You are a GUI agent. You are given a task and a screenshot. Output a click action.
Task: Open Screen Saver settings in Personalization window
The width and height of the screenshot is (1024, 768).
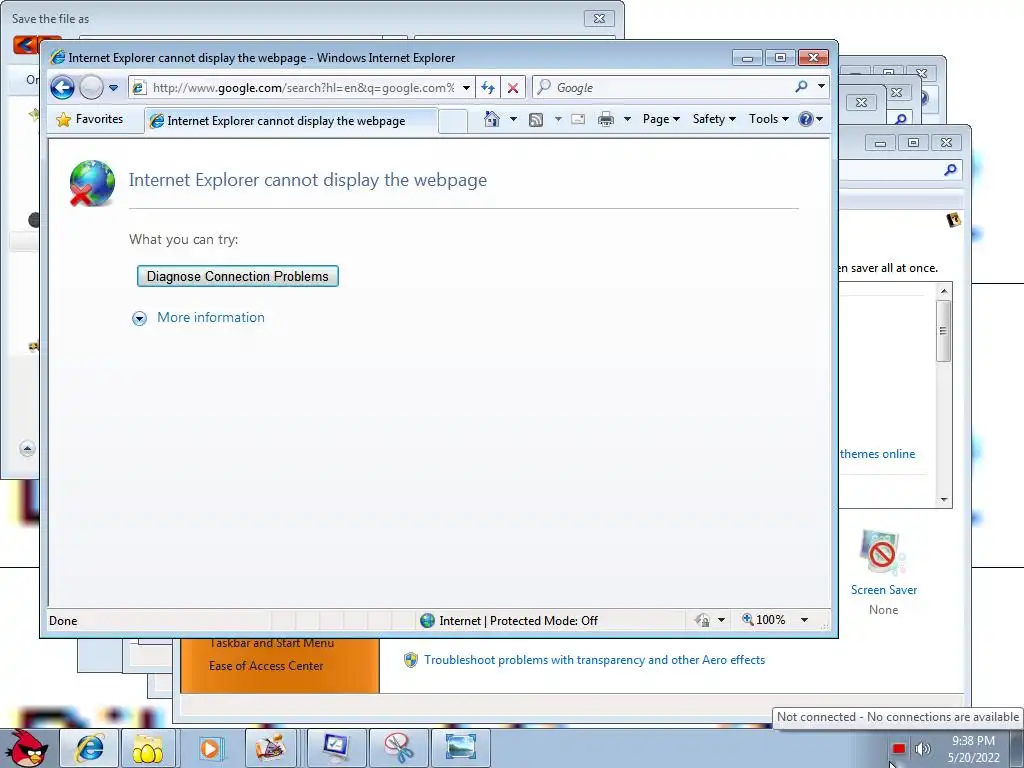click(x=884, y=572)
